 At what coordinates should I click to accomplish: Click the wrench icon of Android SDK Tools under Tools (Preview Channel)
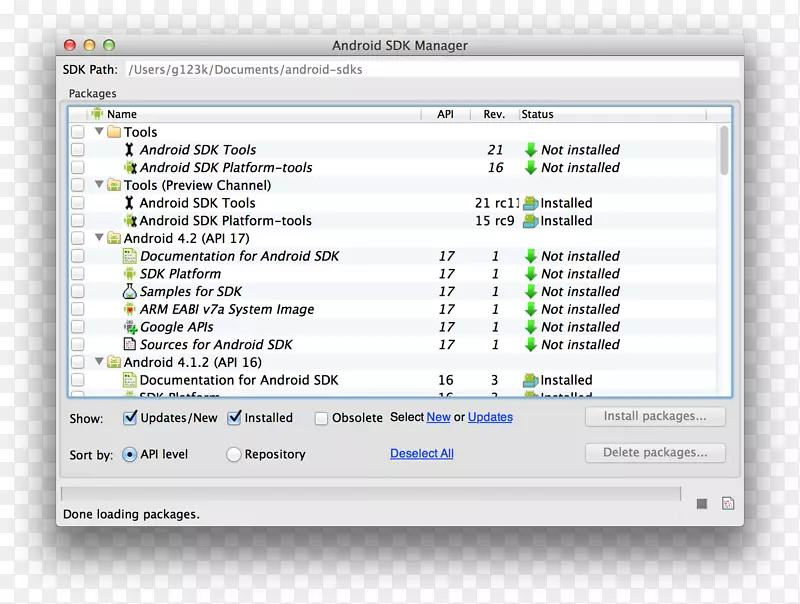[129, 203]
